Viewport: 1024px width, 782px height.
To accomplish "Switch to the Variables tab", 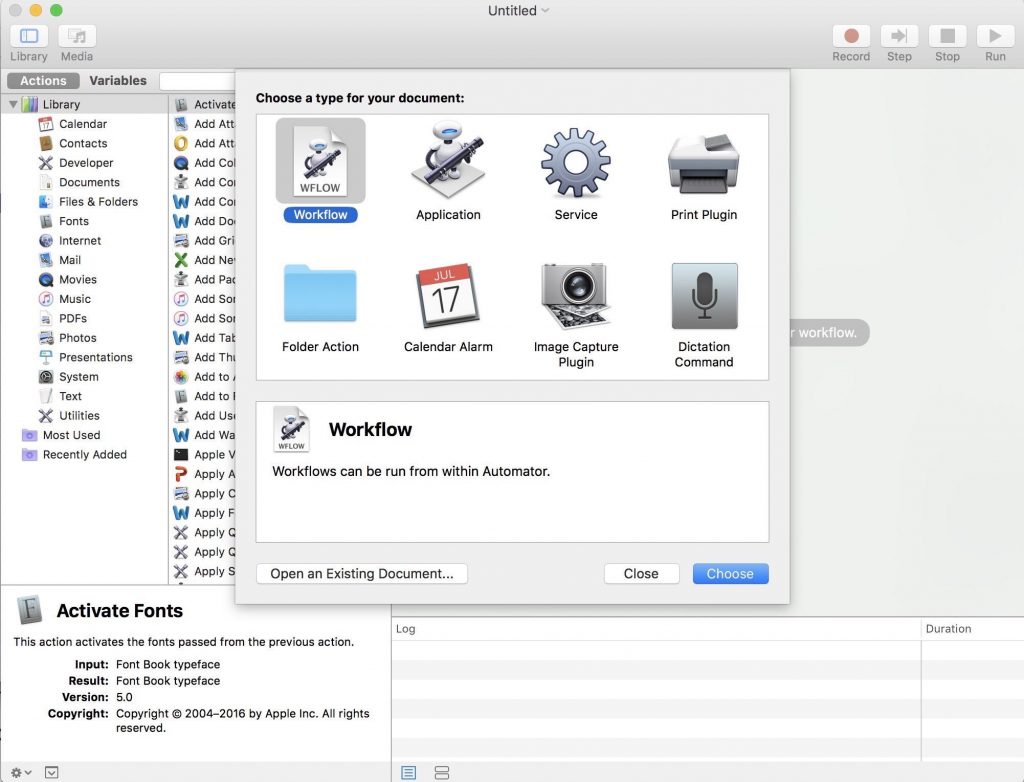I will click(x=118, y=80).
